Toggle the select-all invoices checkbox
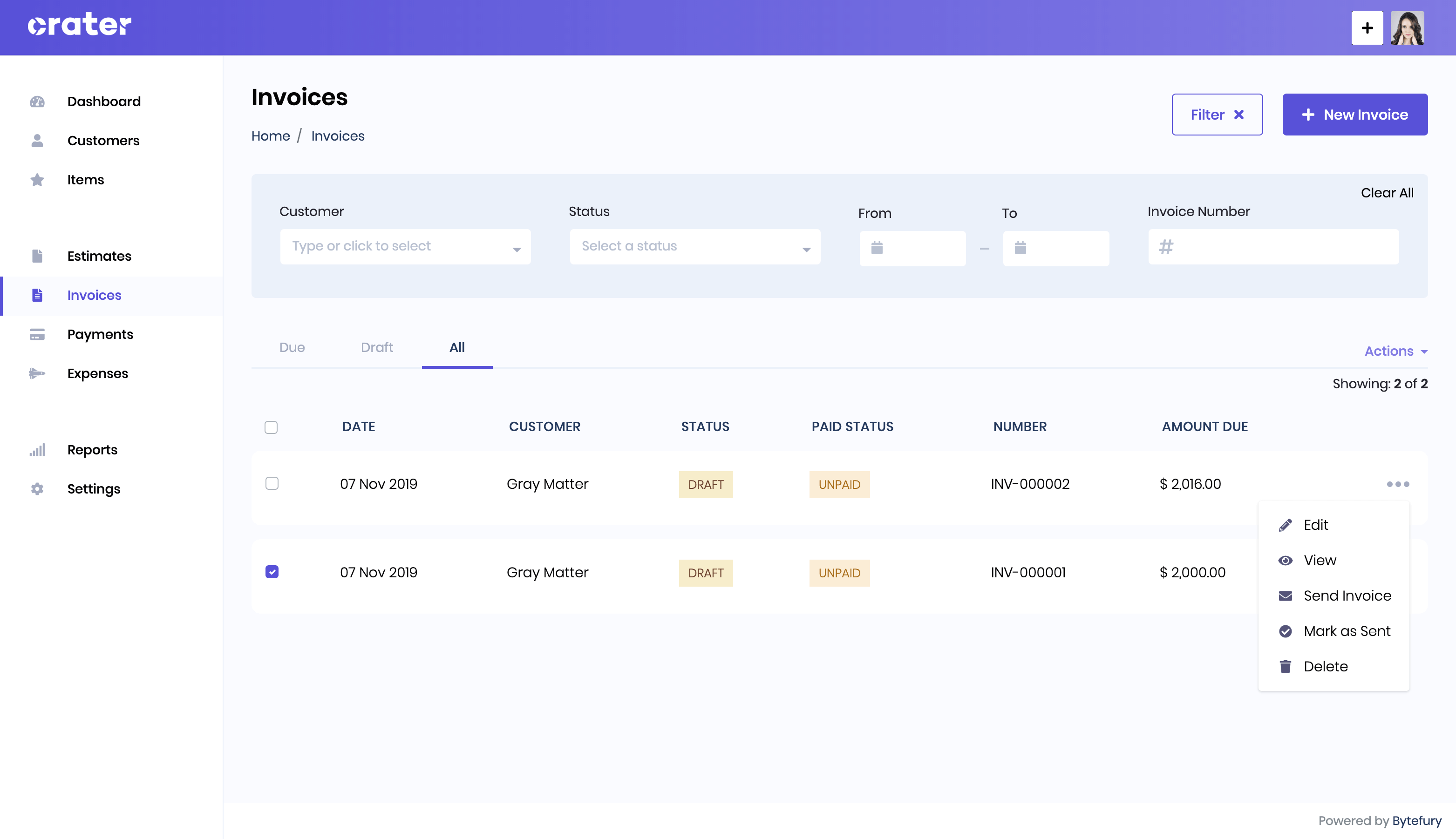Screen dimensions: 1456x839 coord(271,427)
